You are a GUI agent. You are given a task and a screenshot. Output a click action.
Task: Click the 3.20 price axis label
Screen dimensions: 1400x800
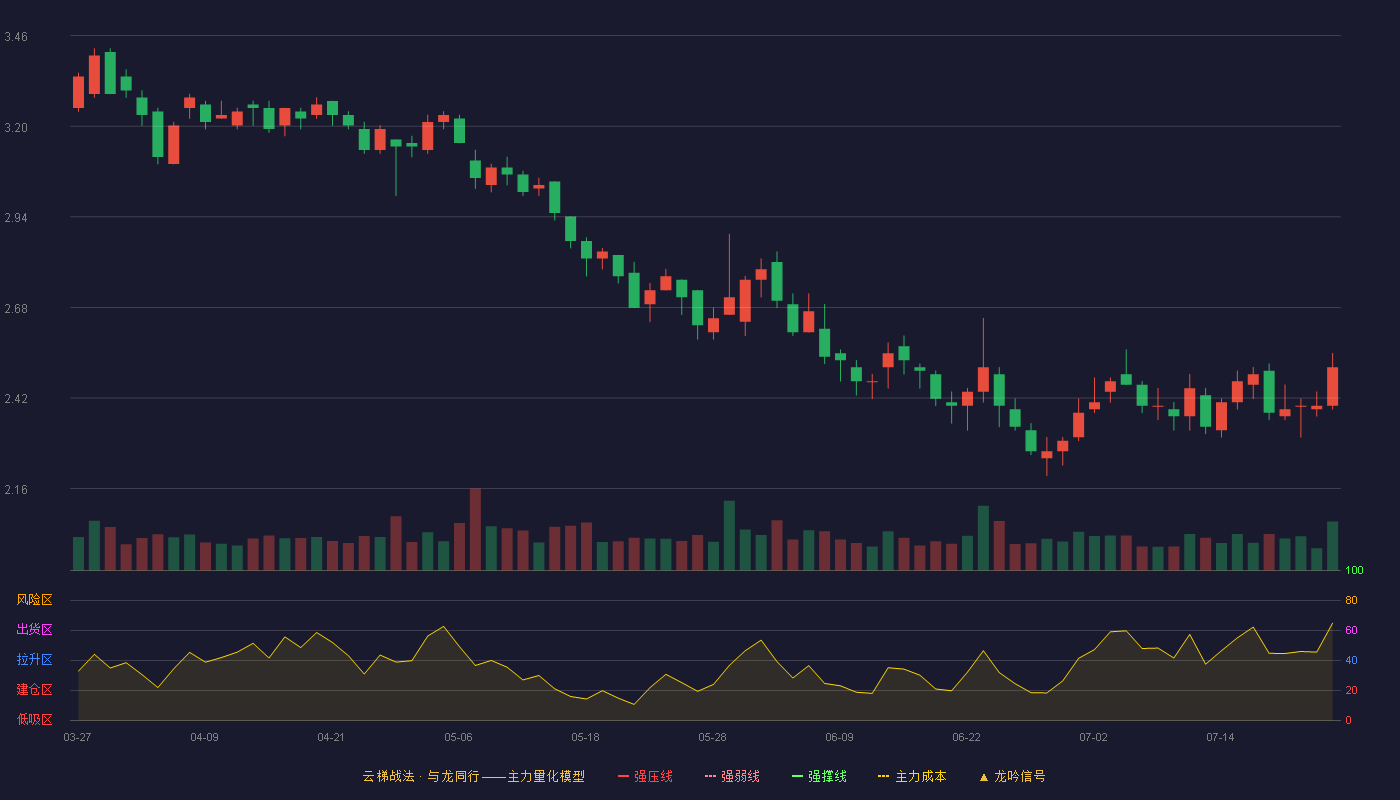click(16, 128)
